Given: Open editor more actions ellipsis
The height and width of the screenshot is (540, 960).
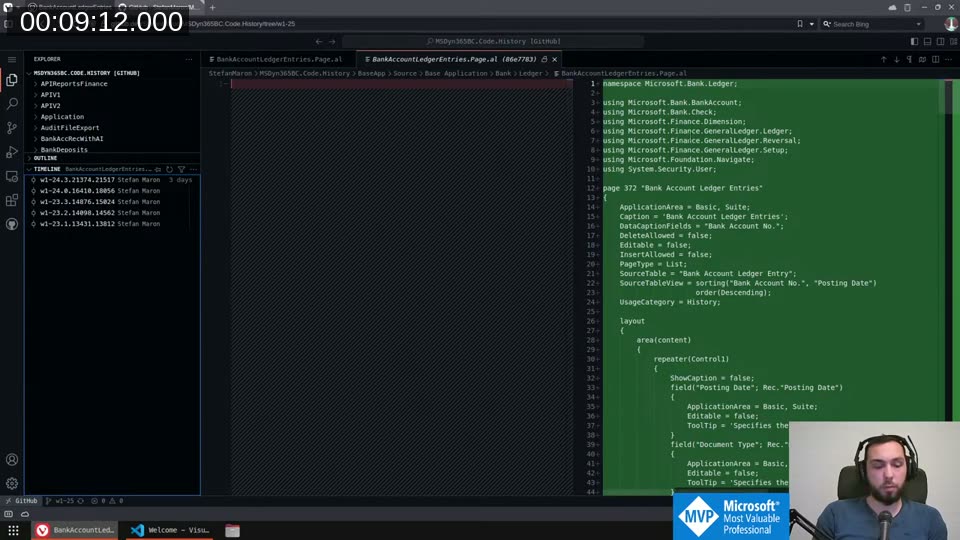Looking at the screenshot, I should (948, 59).
